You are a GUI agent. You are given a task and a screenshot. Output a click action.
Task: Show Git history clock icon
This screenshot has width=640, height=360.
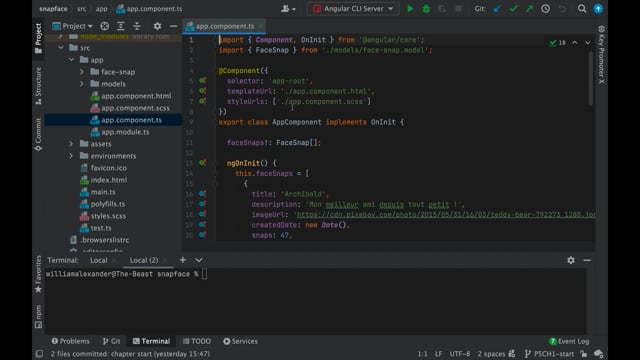(545, 9)
